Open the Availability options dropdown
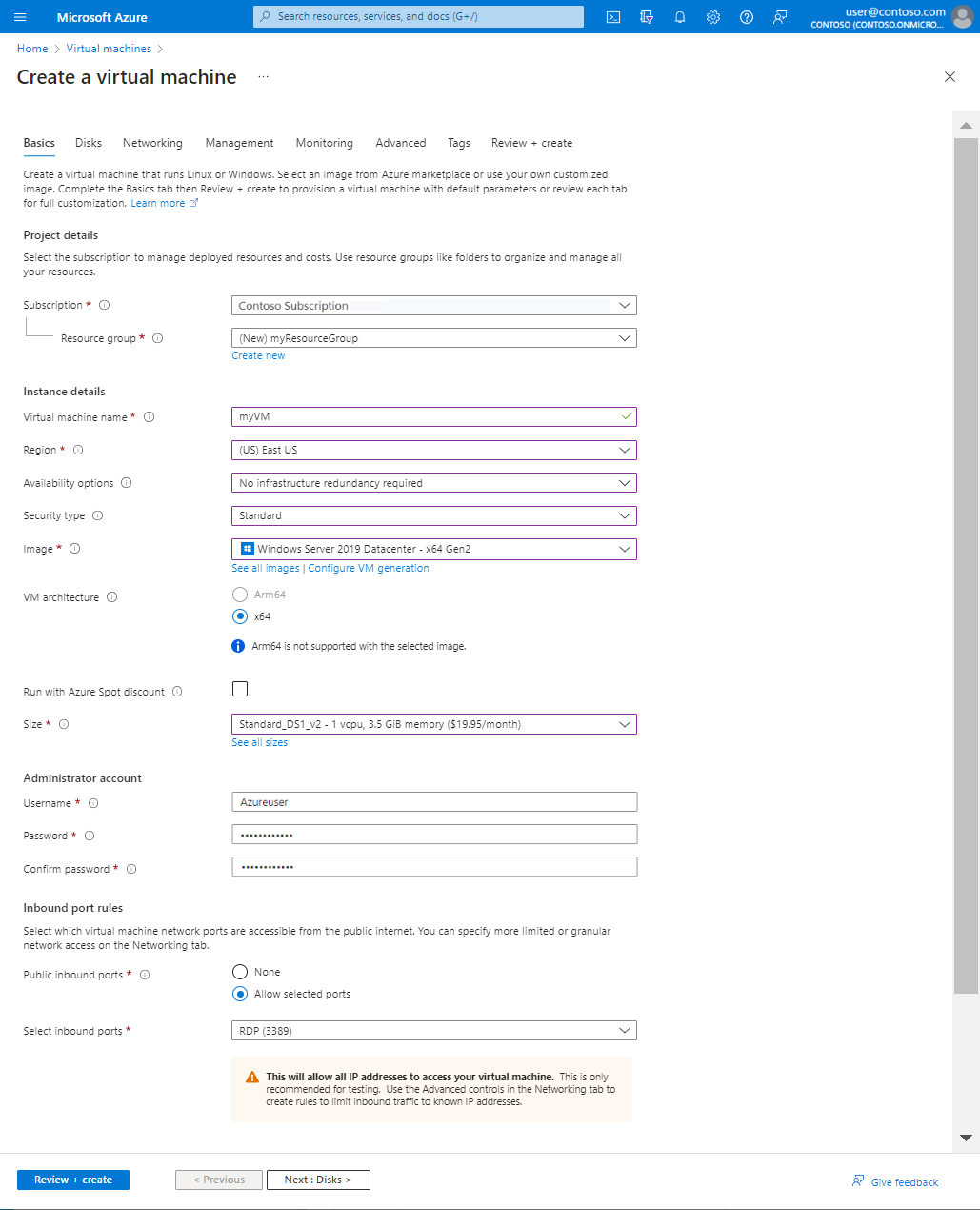 click(x=434, y=483)
